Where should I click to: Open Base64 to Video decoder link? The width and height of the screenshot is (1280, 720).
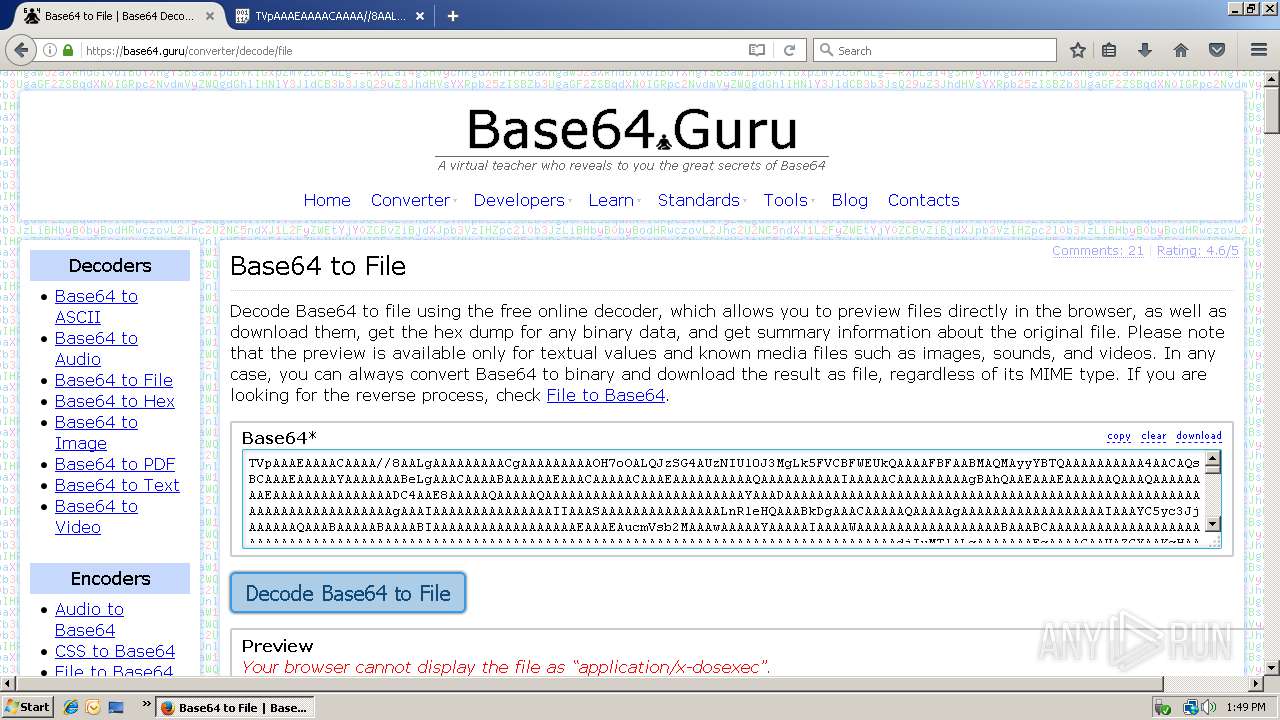click(96, 516)
